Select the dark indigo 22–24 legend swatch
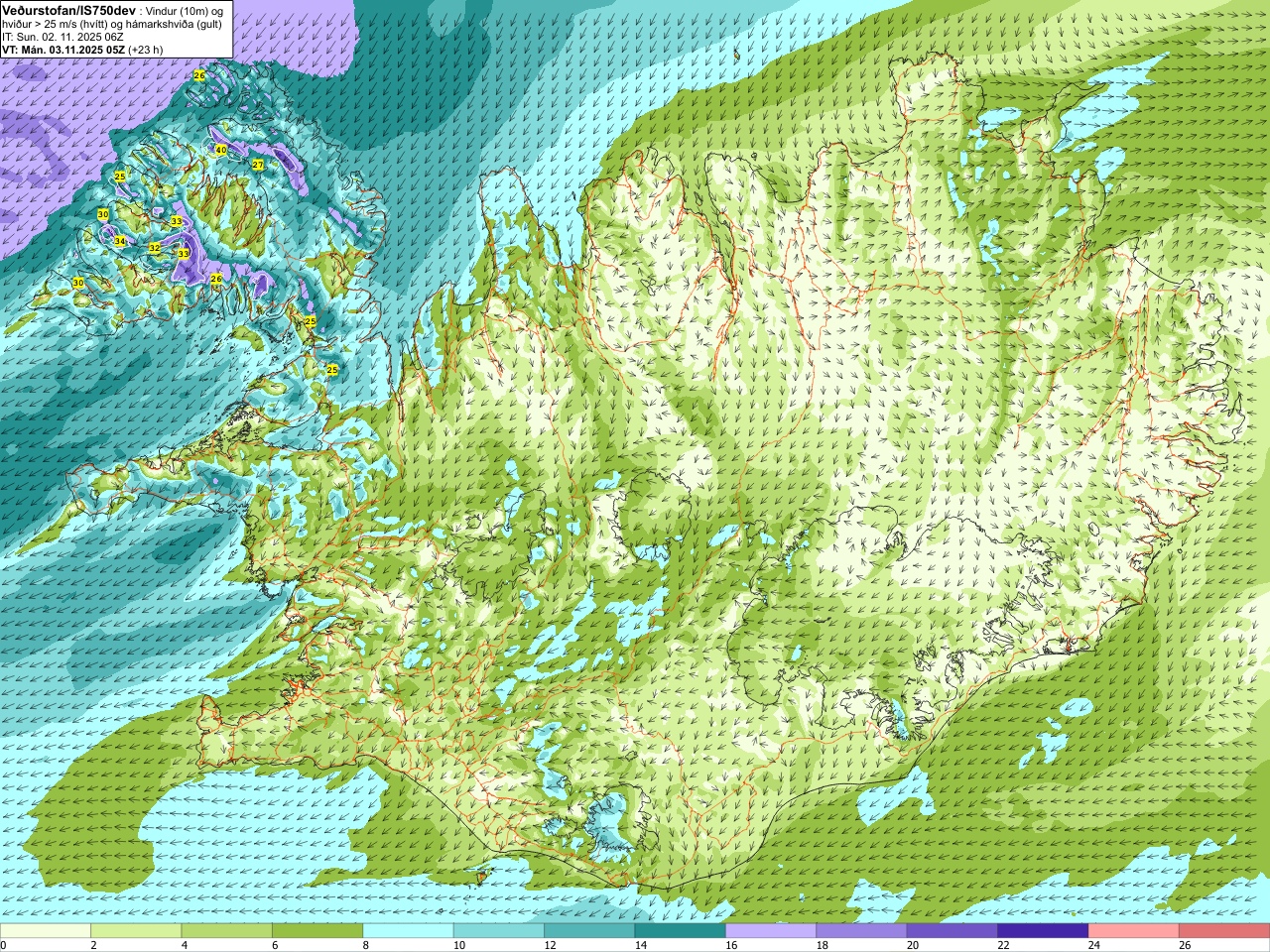This screenshot has width=1270, height=952. (x=1043, y=931)
